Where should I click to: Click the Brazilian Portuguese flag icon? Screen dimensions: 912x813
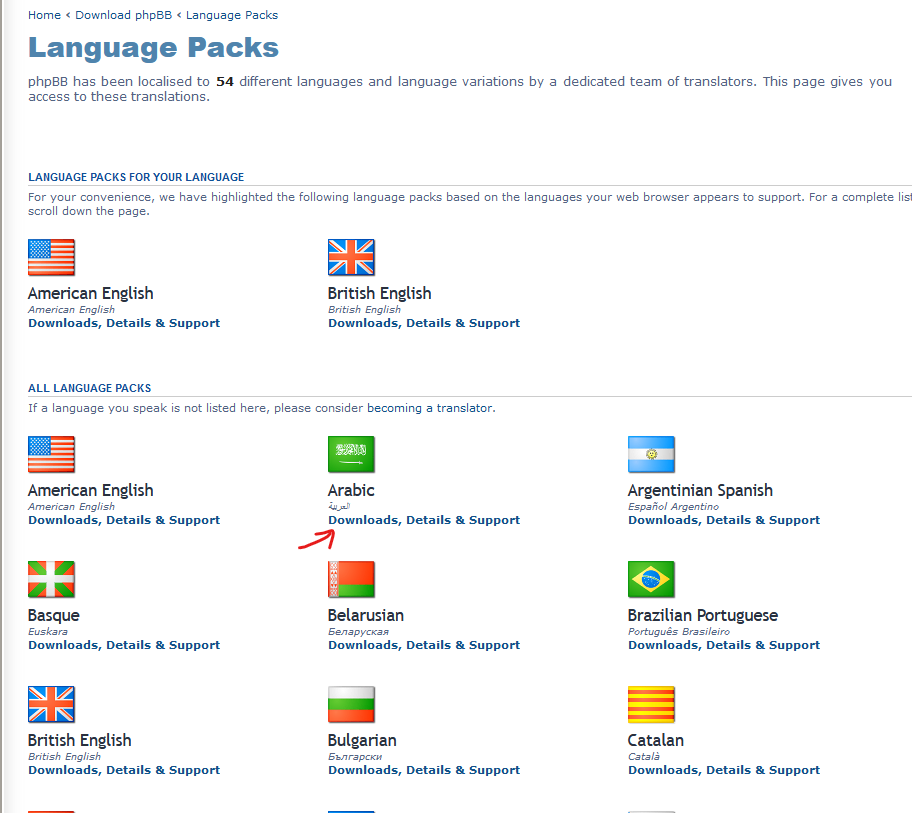pyautogui.click(x=651, y=579)
